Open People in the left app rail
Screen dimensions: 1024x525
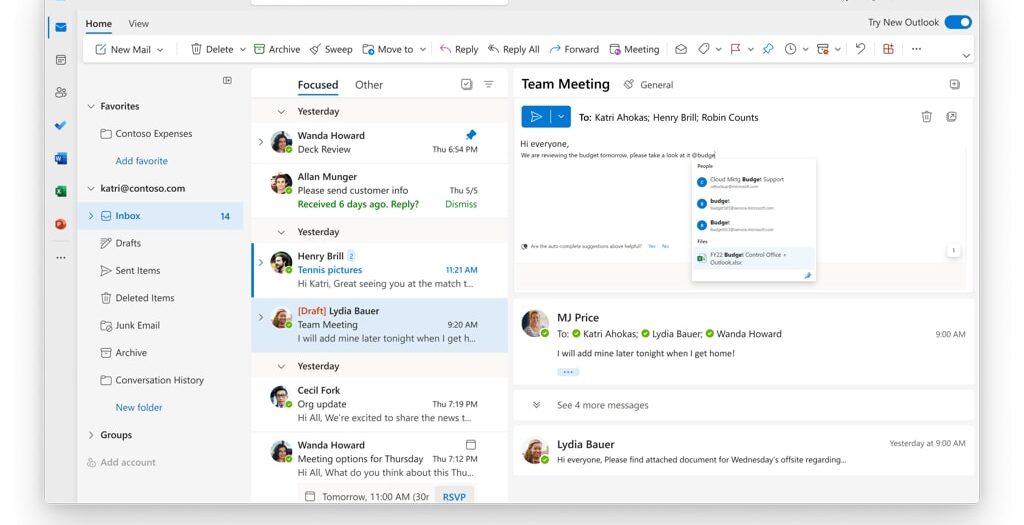pyautogui.click(x=61, y=93)
